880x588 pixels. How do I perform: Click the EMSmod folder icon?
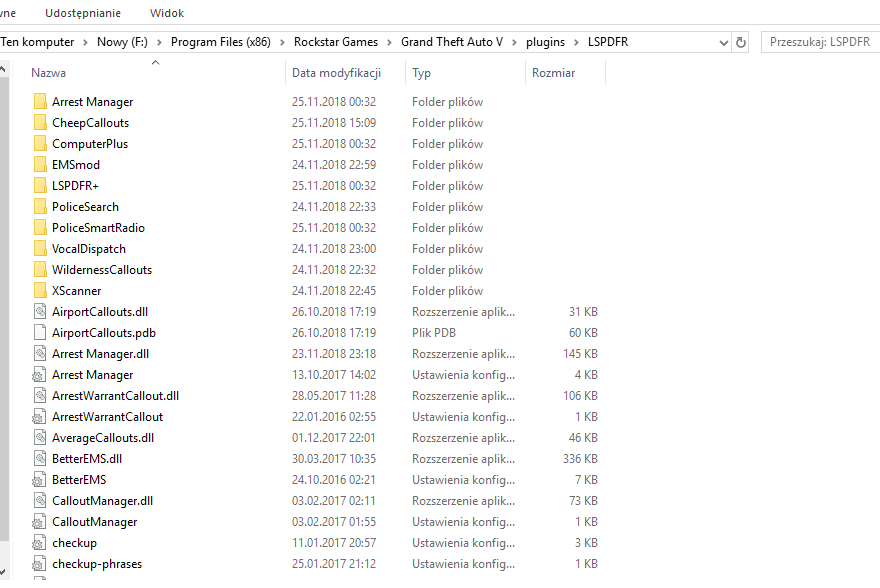click(40, 164)
